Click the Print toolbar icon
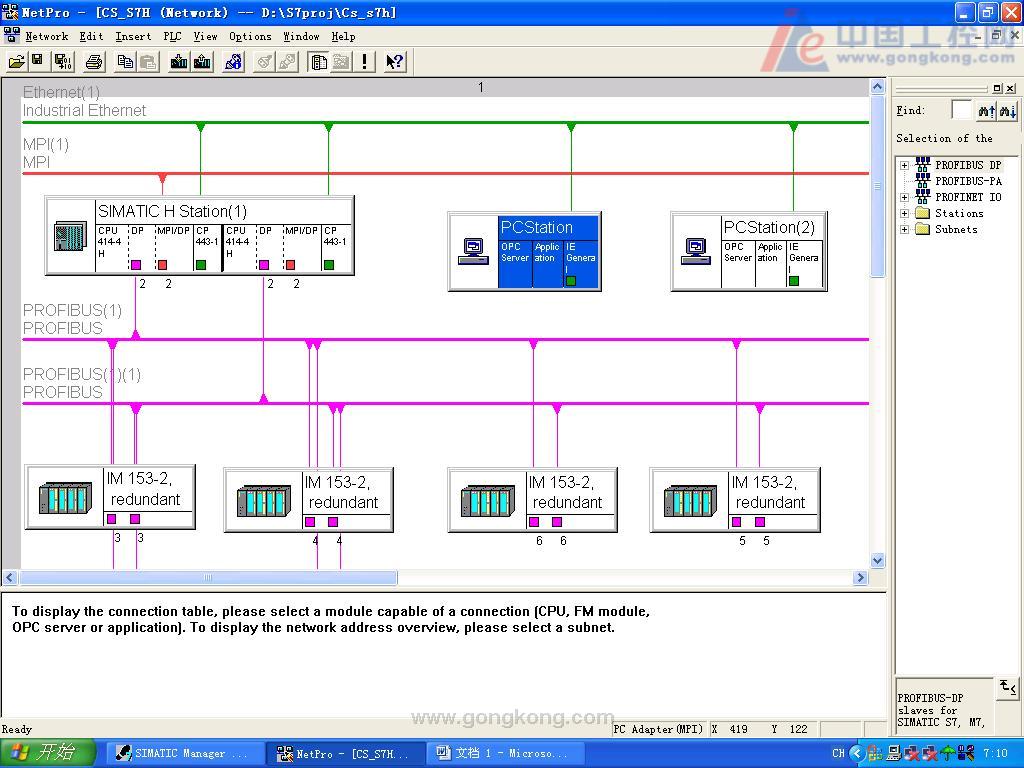1024x768 pixels. point(94,61)
